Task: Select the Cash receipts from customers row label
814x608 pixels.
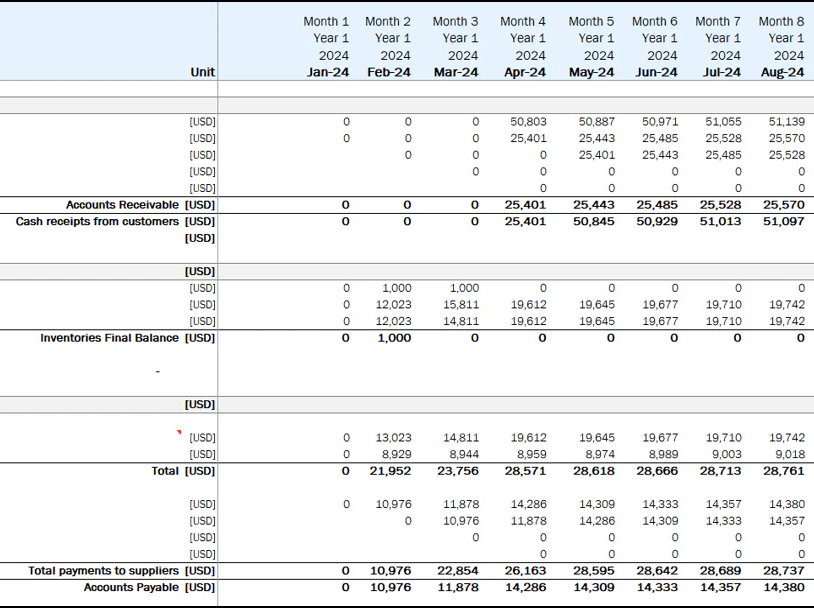Action: [x=93, y=221]
